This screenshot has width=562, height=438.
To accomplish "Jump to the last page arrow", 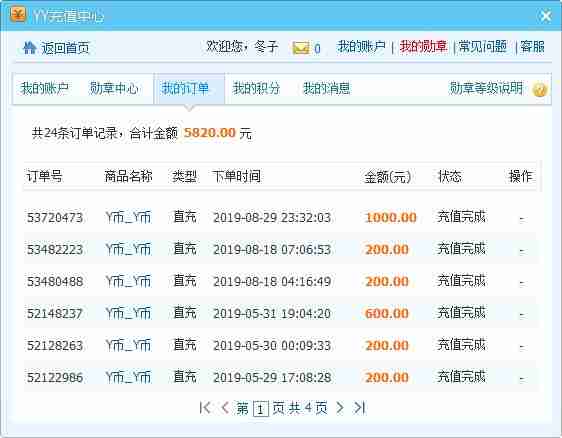I will tap(359, 408).
